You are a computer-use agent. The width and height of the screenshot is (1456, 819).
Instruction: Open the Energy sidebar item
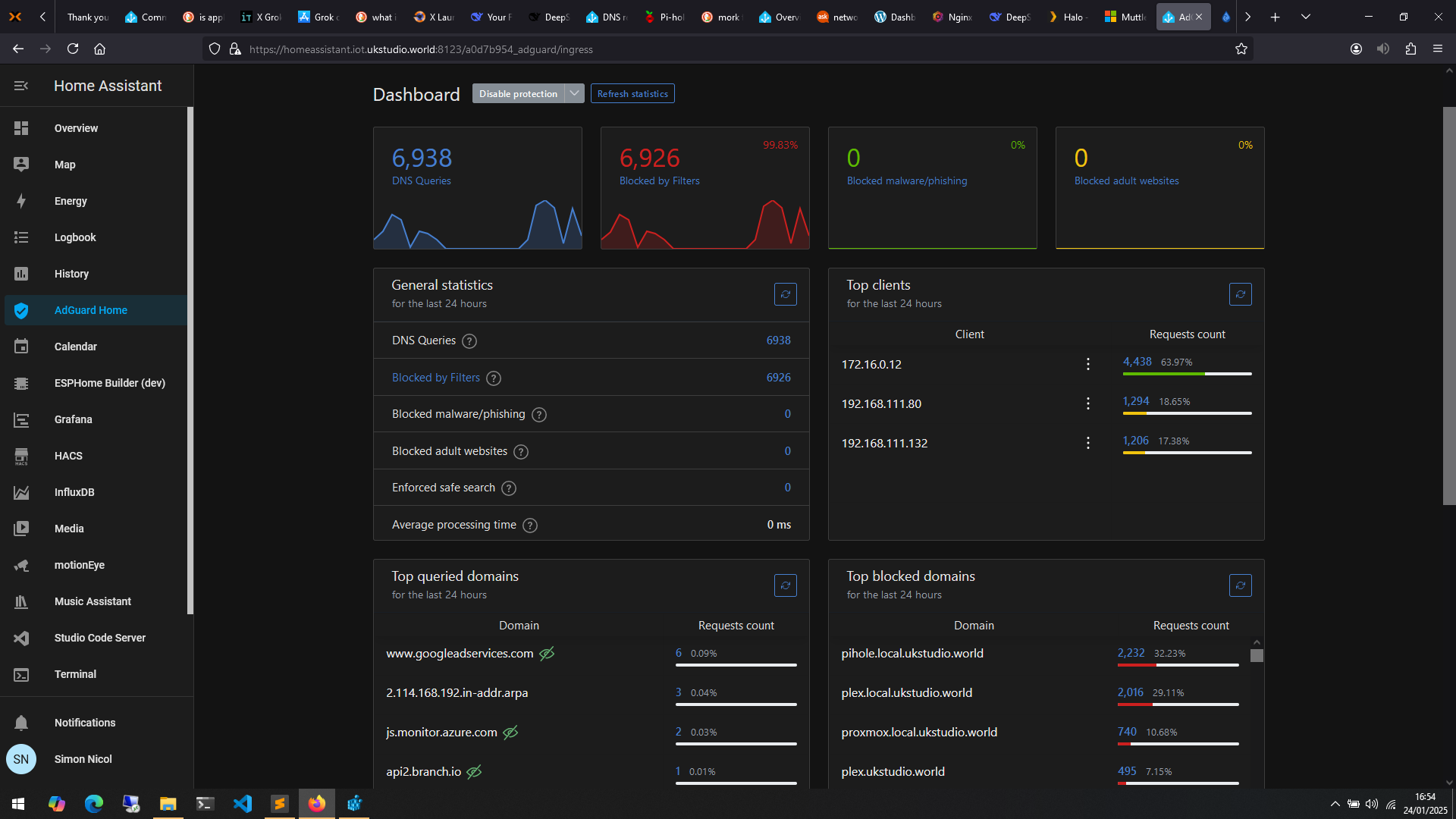(96, 201)
